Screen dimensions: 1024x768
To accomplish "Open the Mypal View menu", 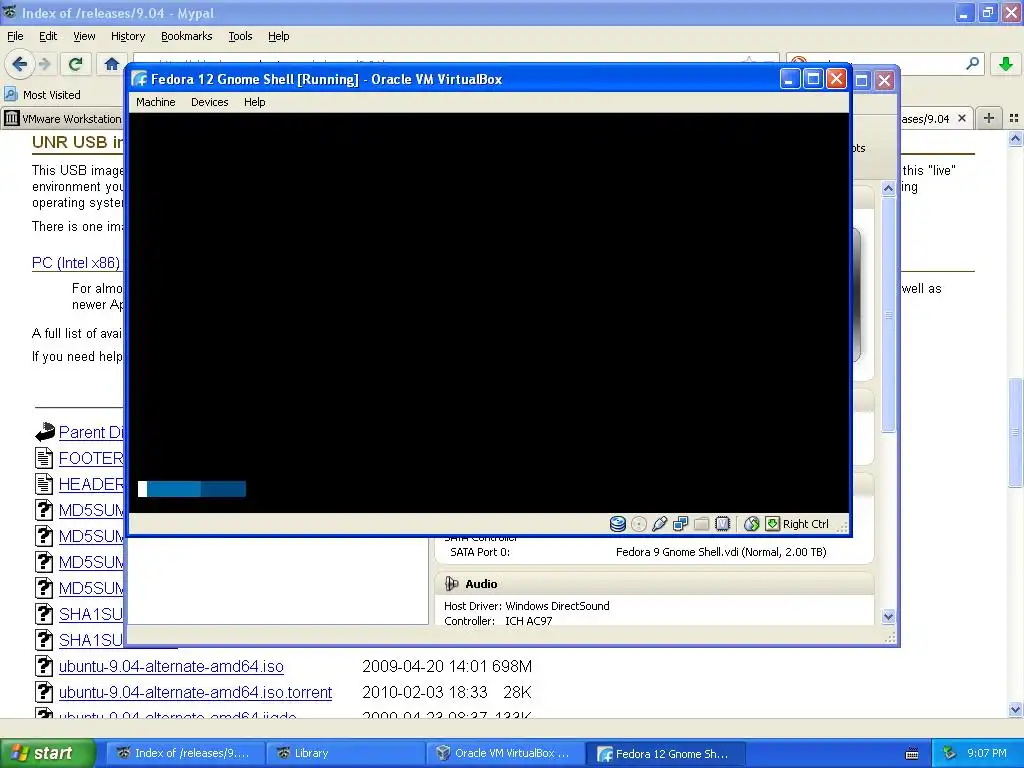I will click(x=84, y=36).
